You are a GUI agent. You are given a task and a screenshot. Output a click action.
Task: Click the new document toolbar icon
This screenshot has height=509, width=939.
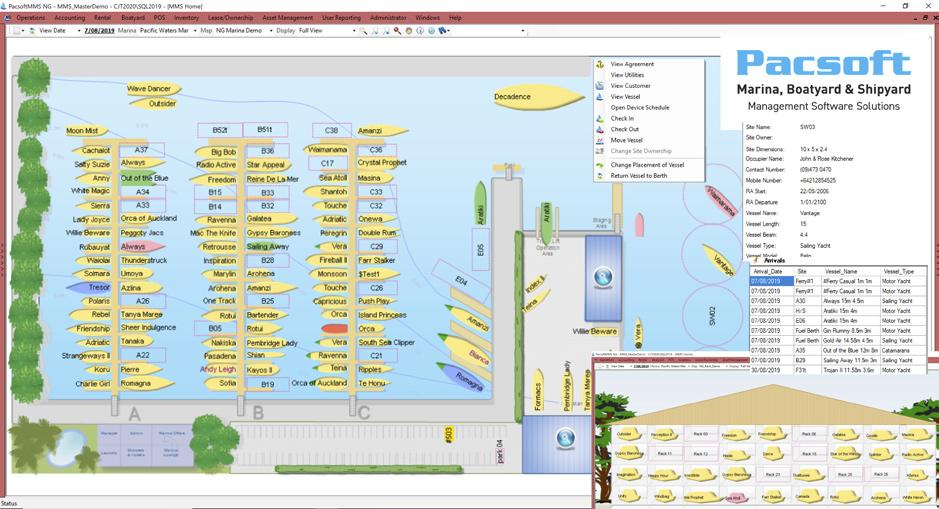click(x=17, y=31)
